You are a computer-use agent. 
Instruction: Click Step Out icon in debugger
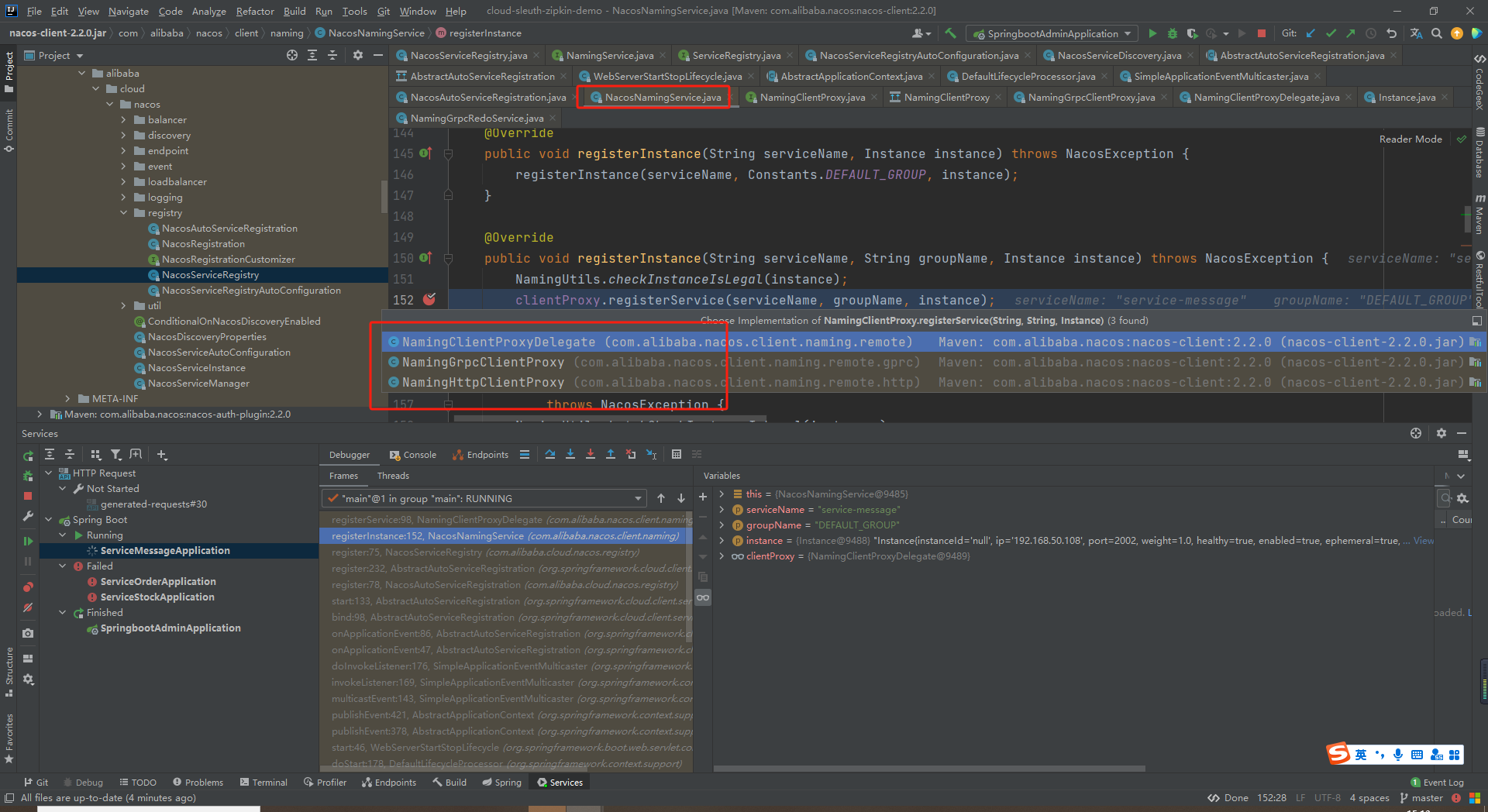coord(611,455)
